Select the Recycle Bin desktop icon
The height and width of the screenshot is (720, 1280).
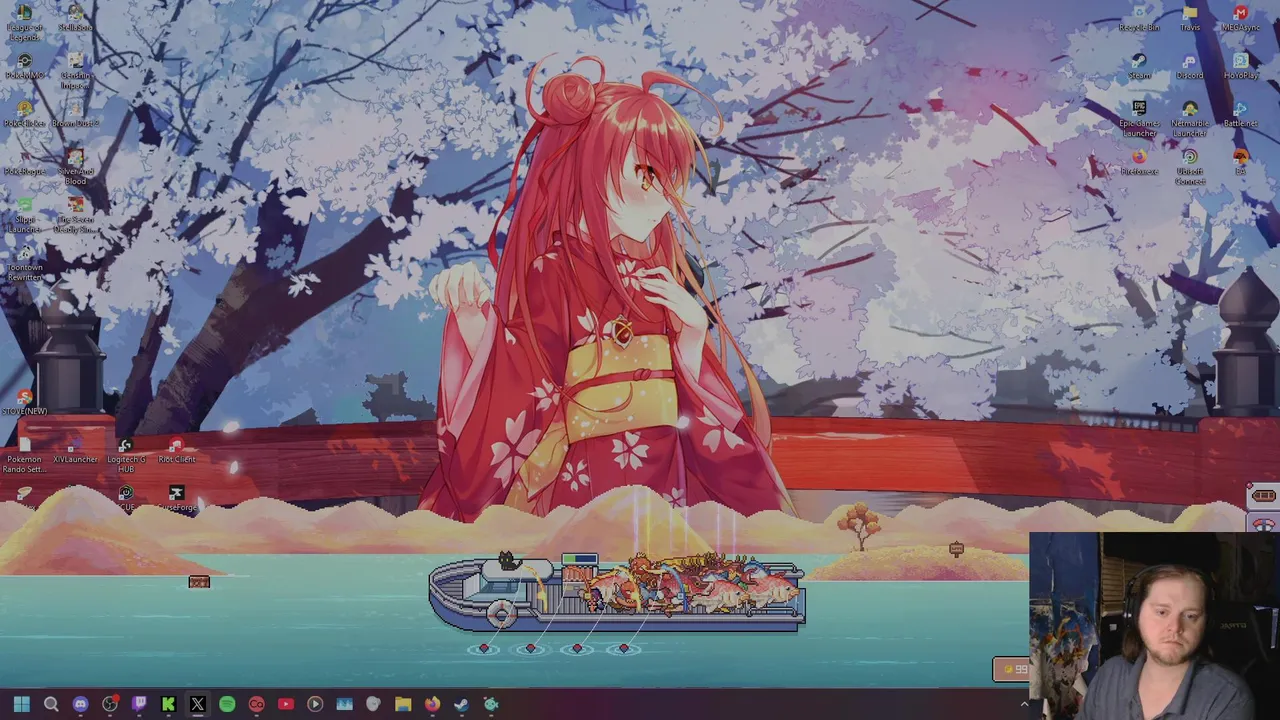pyautogui.click(x=1139, y=18)
